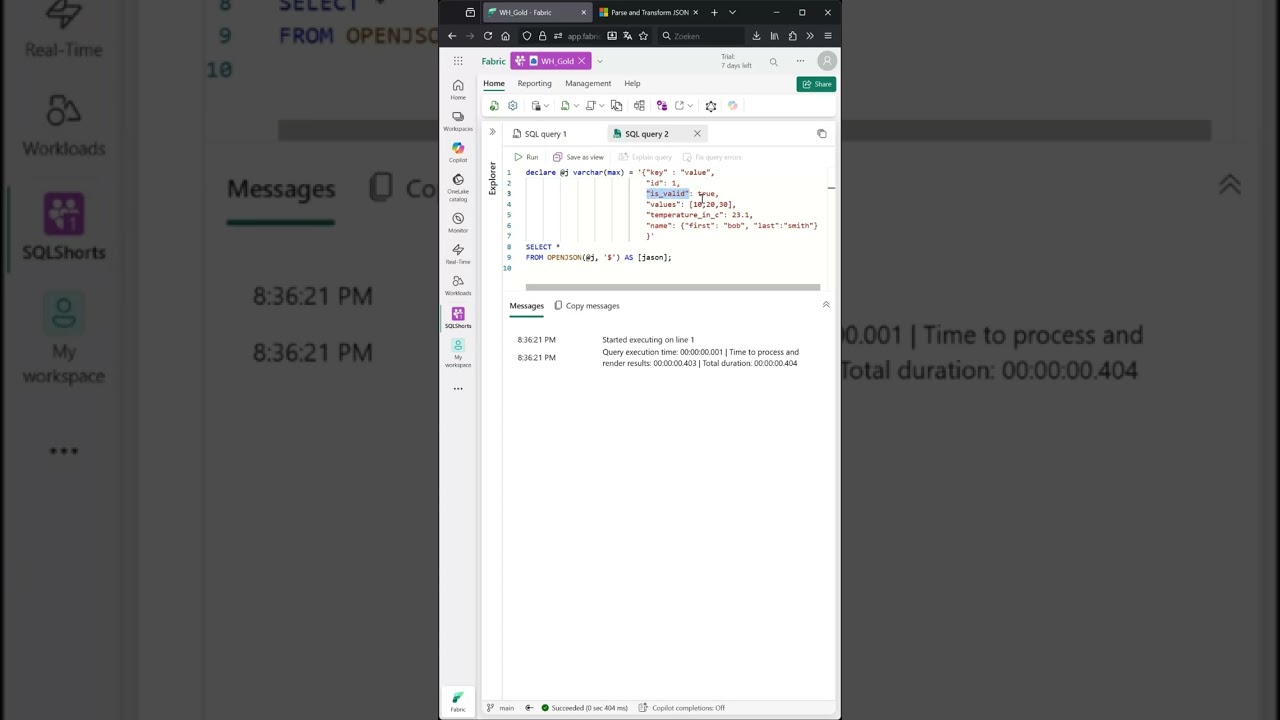Expand the workspace switcher chevron next to WH_Gold

[x=600, y=61]
